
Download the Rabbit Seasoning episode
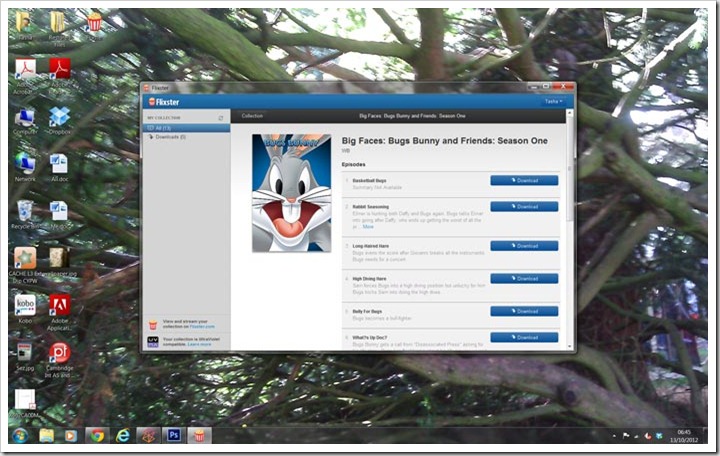524,207
